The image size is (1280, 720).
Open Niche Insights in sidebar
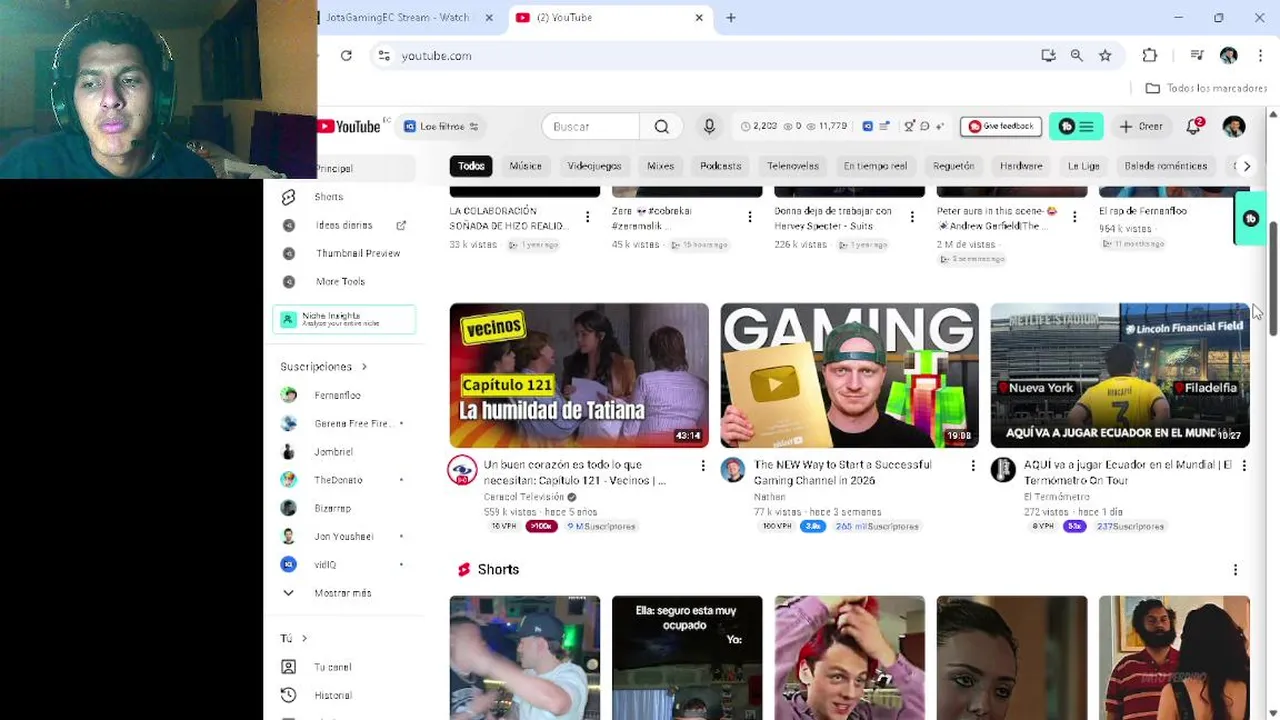(x=344, y=319)
